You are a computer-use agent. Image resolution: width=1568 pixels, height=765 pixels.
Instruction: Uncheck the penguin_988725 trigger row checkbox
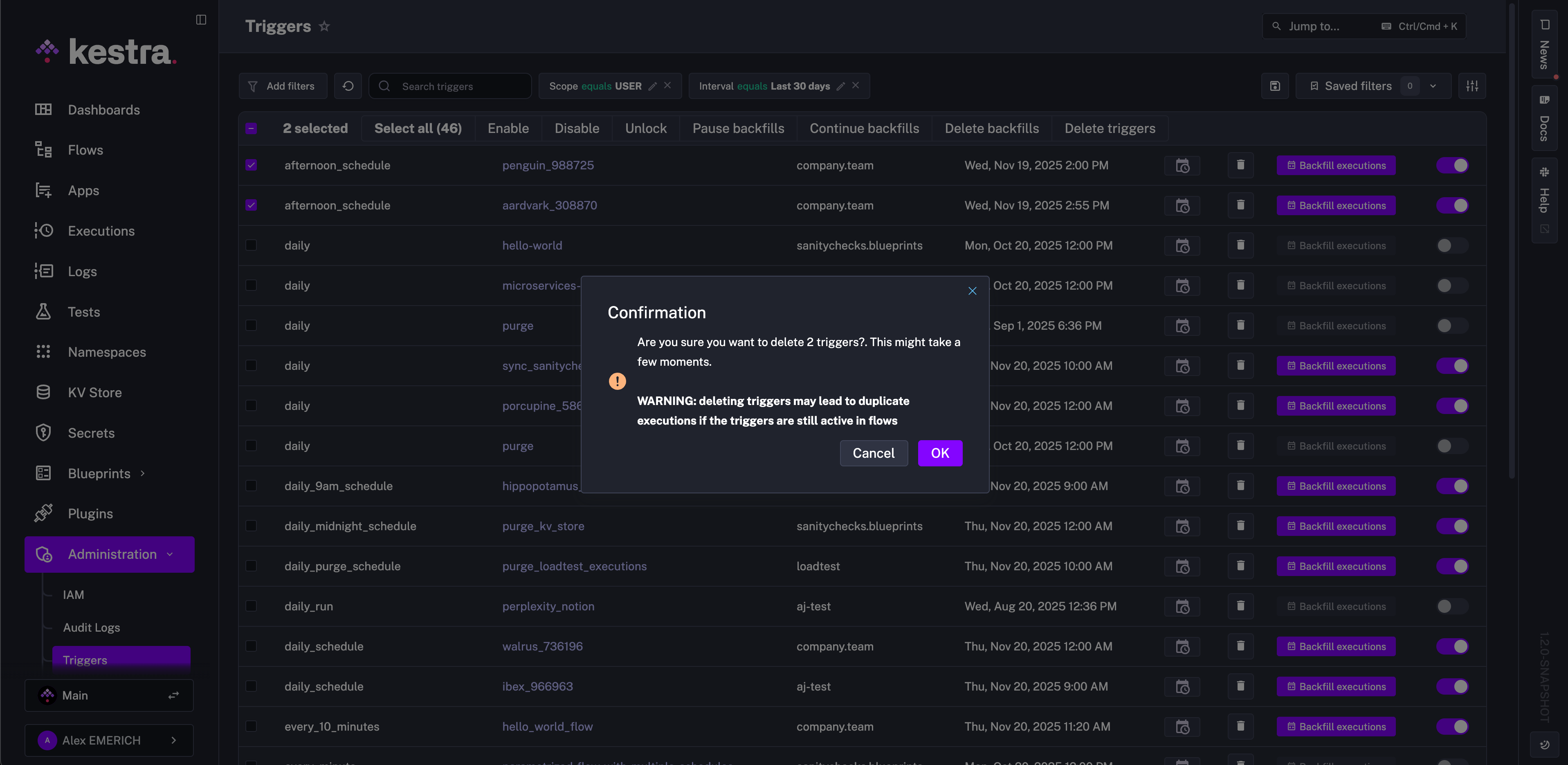251,165
